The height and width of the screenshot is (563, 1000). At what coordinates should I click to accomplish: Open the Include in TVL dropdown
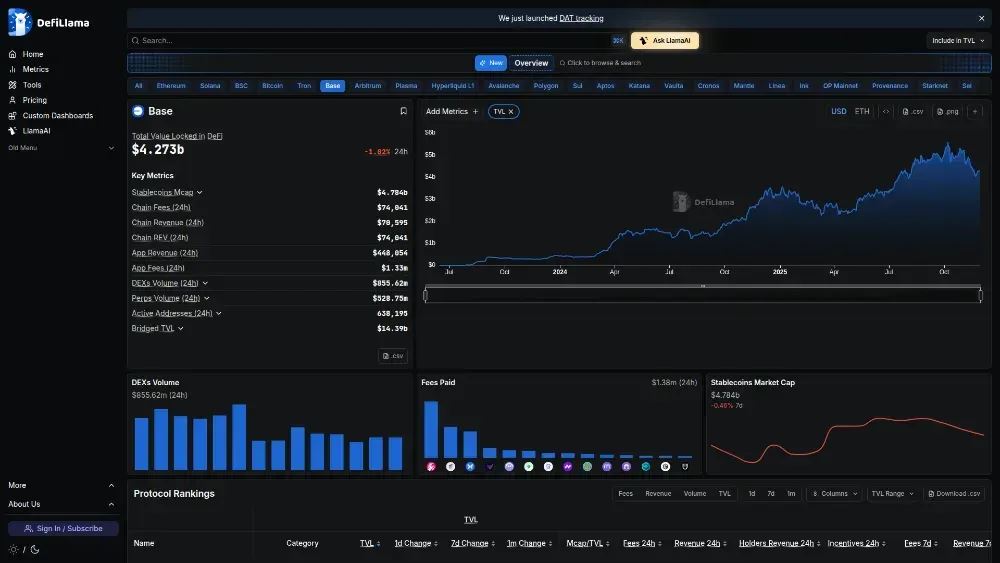958,40
